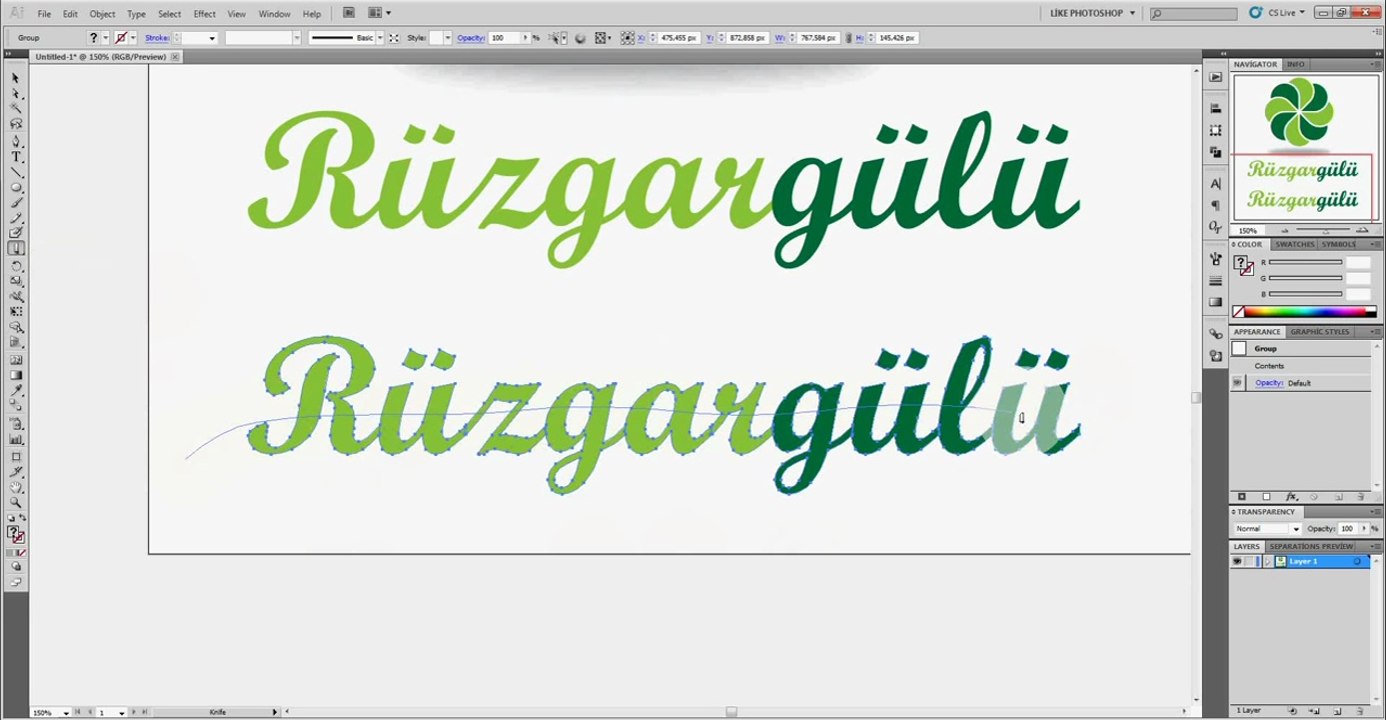Select the Hand tool
1386x720 pixels.
[x=15, y=488]
